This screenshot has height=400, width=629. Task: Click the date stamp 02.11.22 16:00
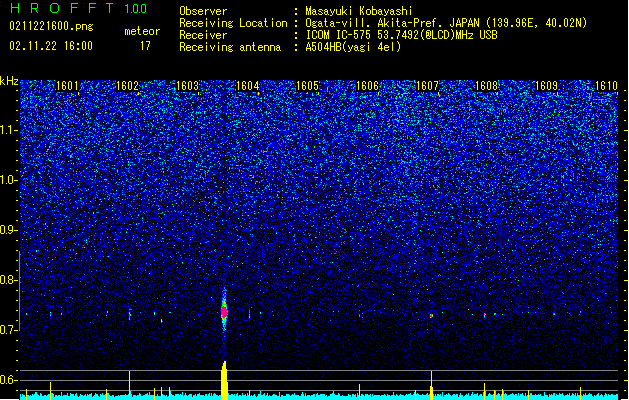click(51, 46)
